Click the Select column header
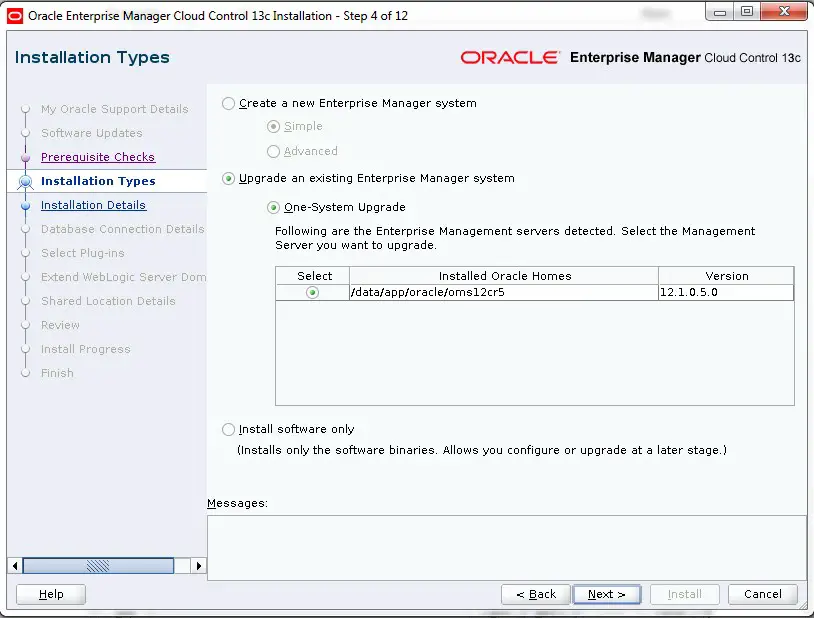Viewport: 814px width, 618px height. [313, 276]
